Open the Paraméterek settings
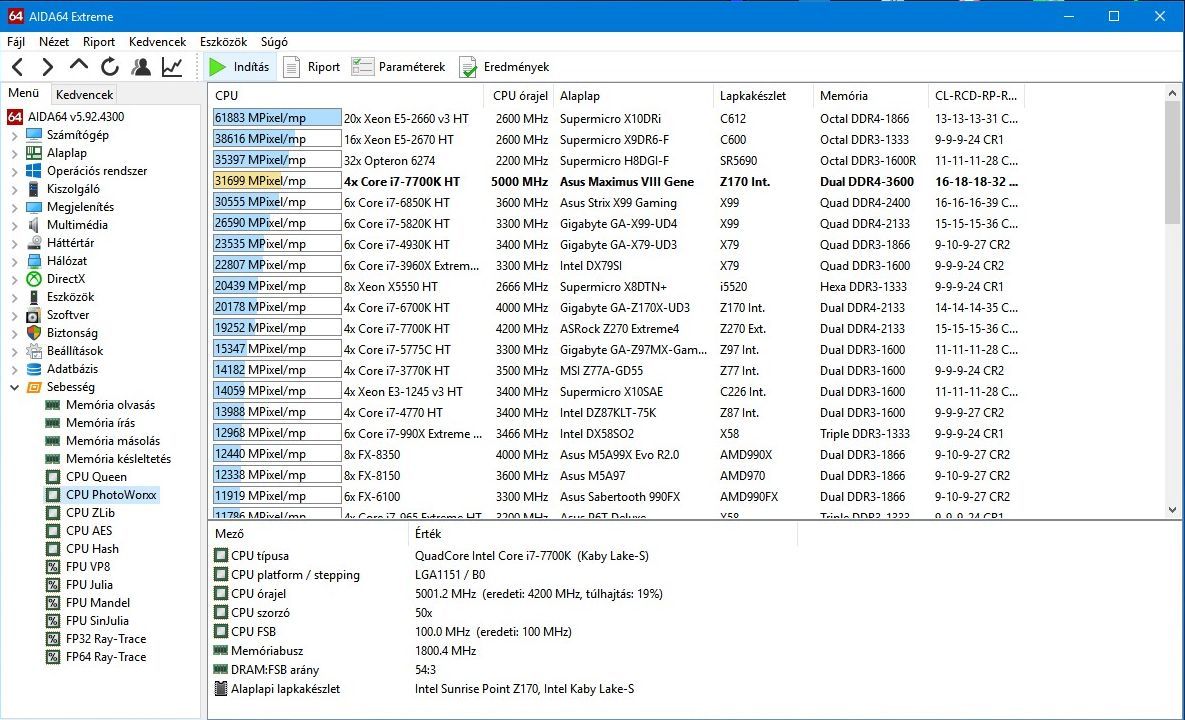Screen dimensions: 1185x720 click(x=398, y=67)
